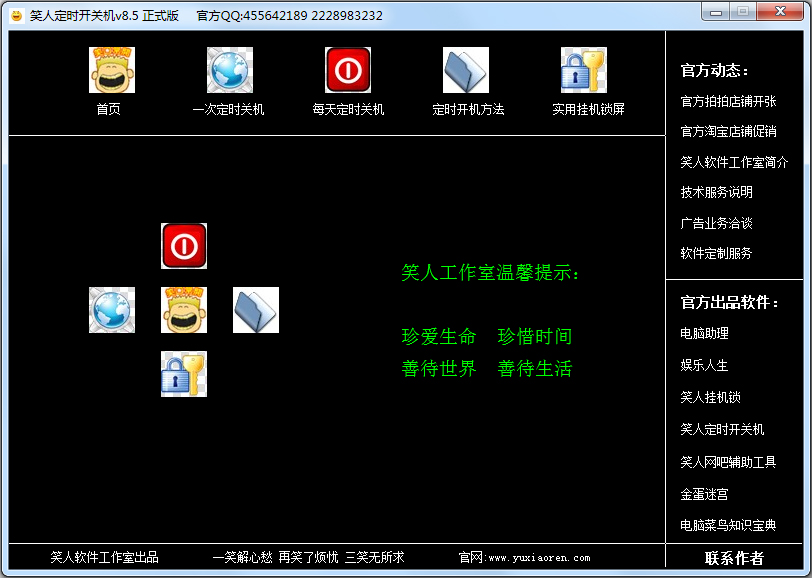Open 金蛋迷宫 software link
This screenshot has height=578, width=812.
(x=704, y=494)
